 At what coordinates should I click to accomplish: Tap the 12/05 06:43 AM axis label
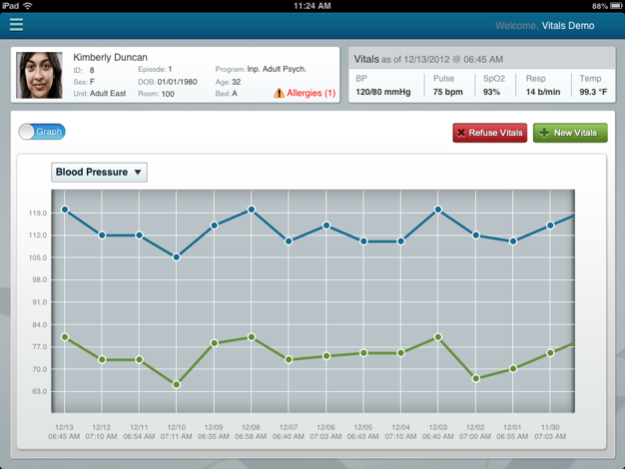[x=363, y=432]
